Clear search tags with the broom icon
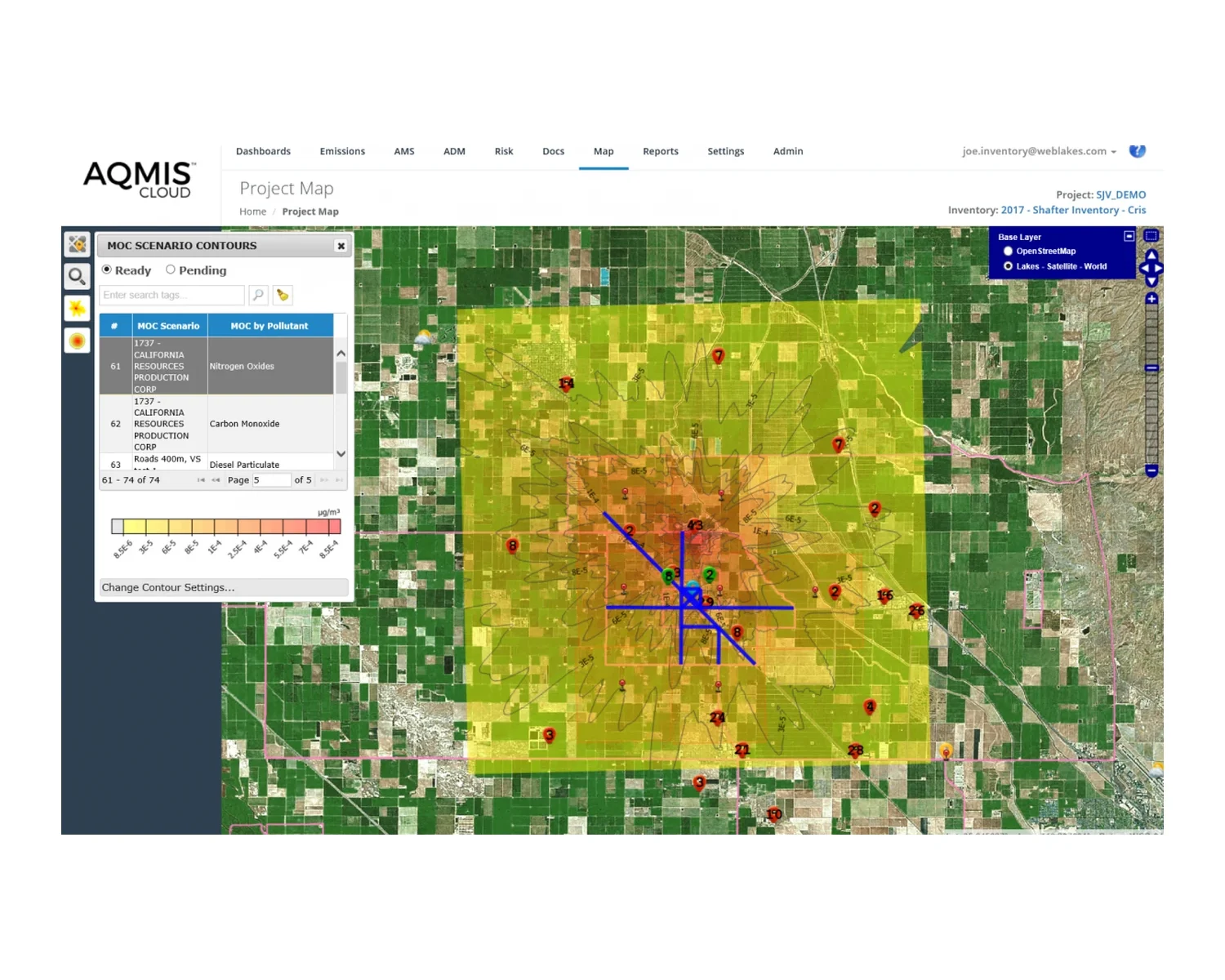 (x=283, y=295)
